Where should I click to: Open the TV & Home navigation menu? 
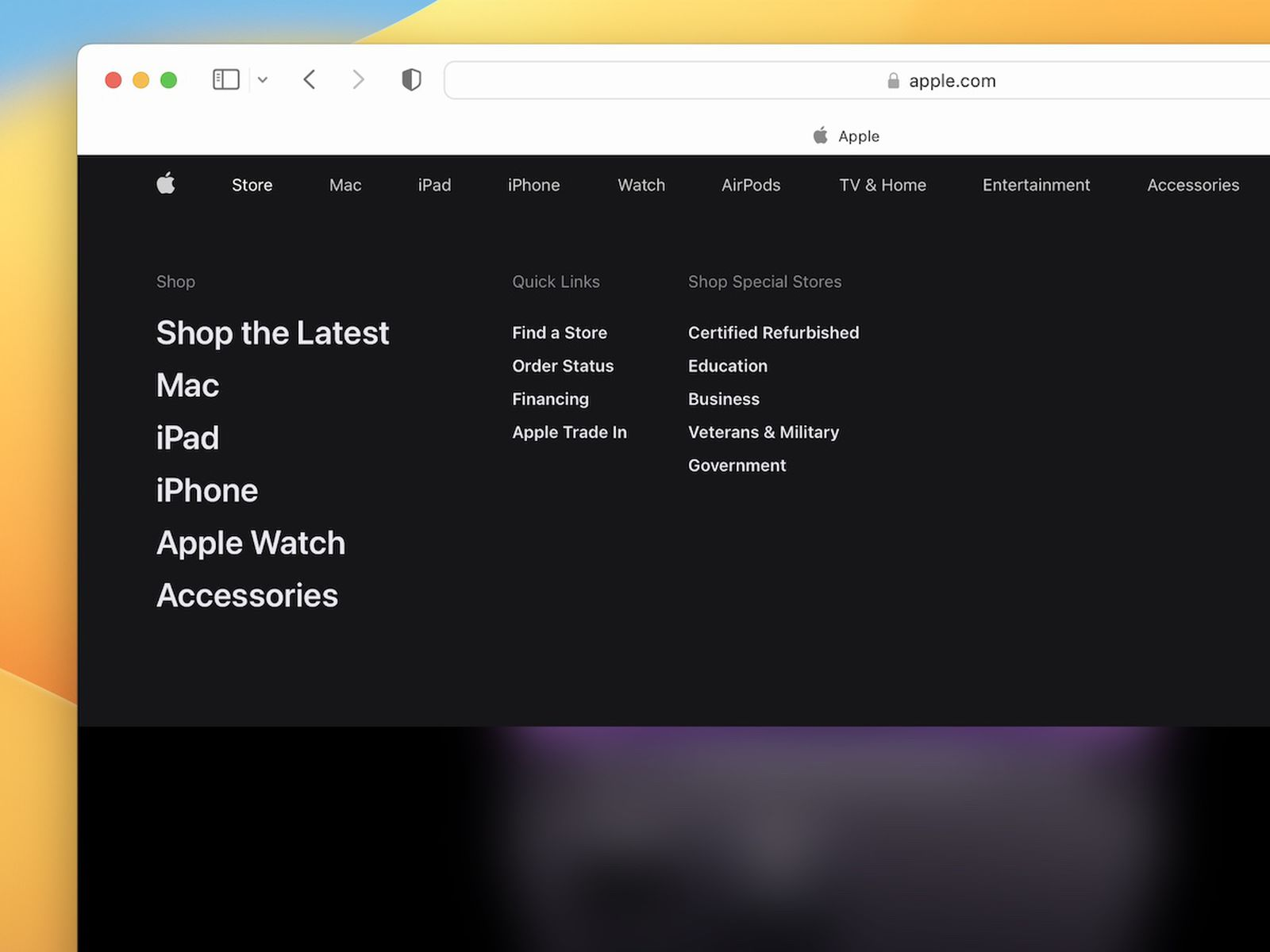(x=883, y=185)
